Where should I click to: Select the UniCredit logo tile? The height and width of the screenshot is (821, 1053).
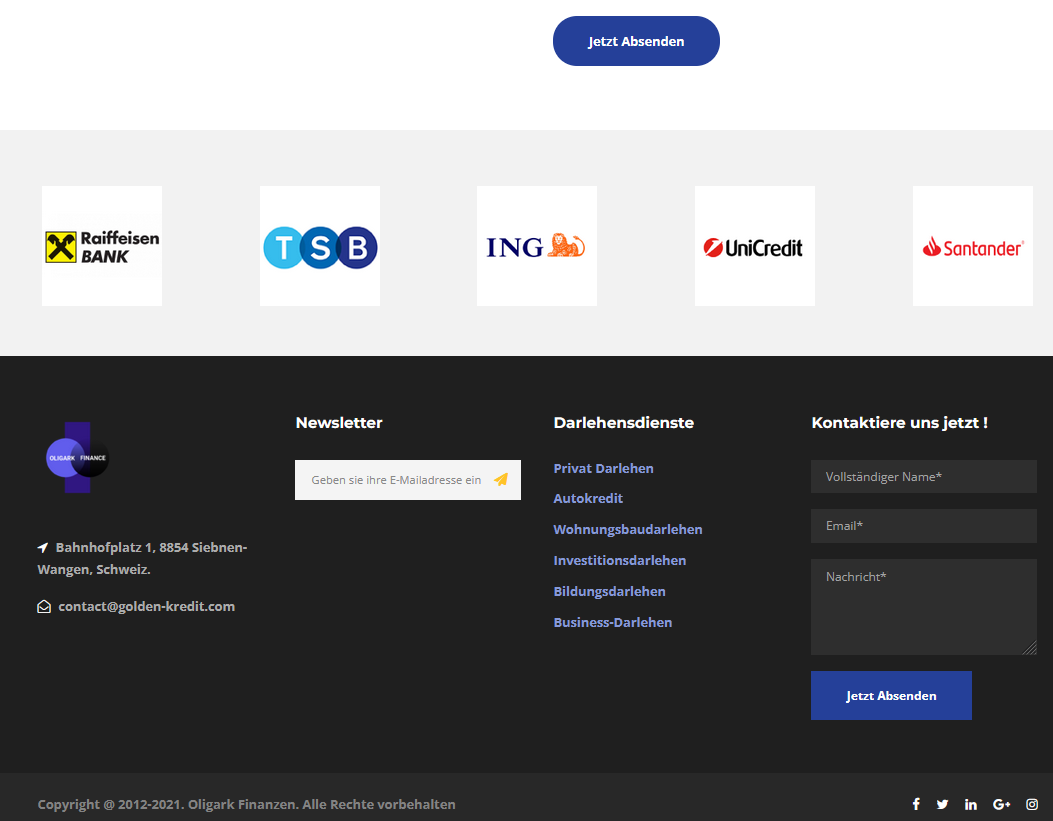[755, 246]
